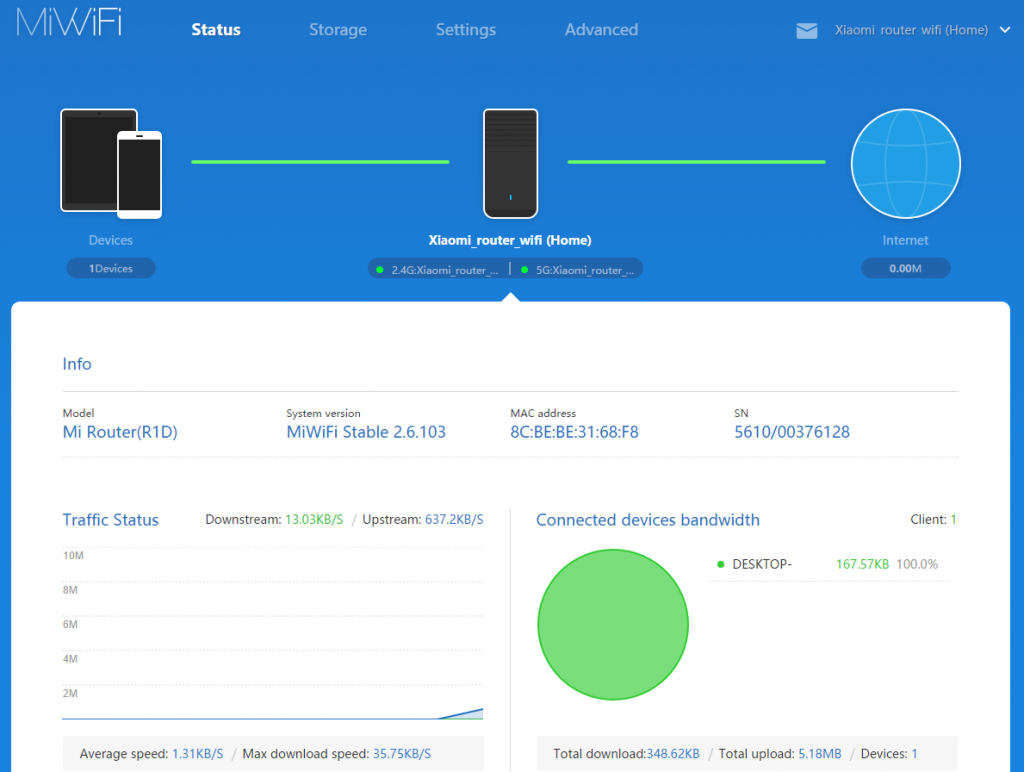Click the green dot beside 5G network
1024x772 pixels.
pyautogui.click(x=524, y=269)
